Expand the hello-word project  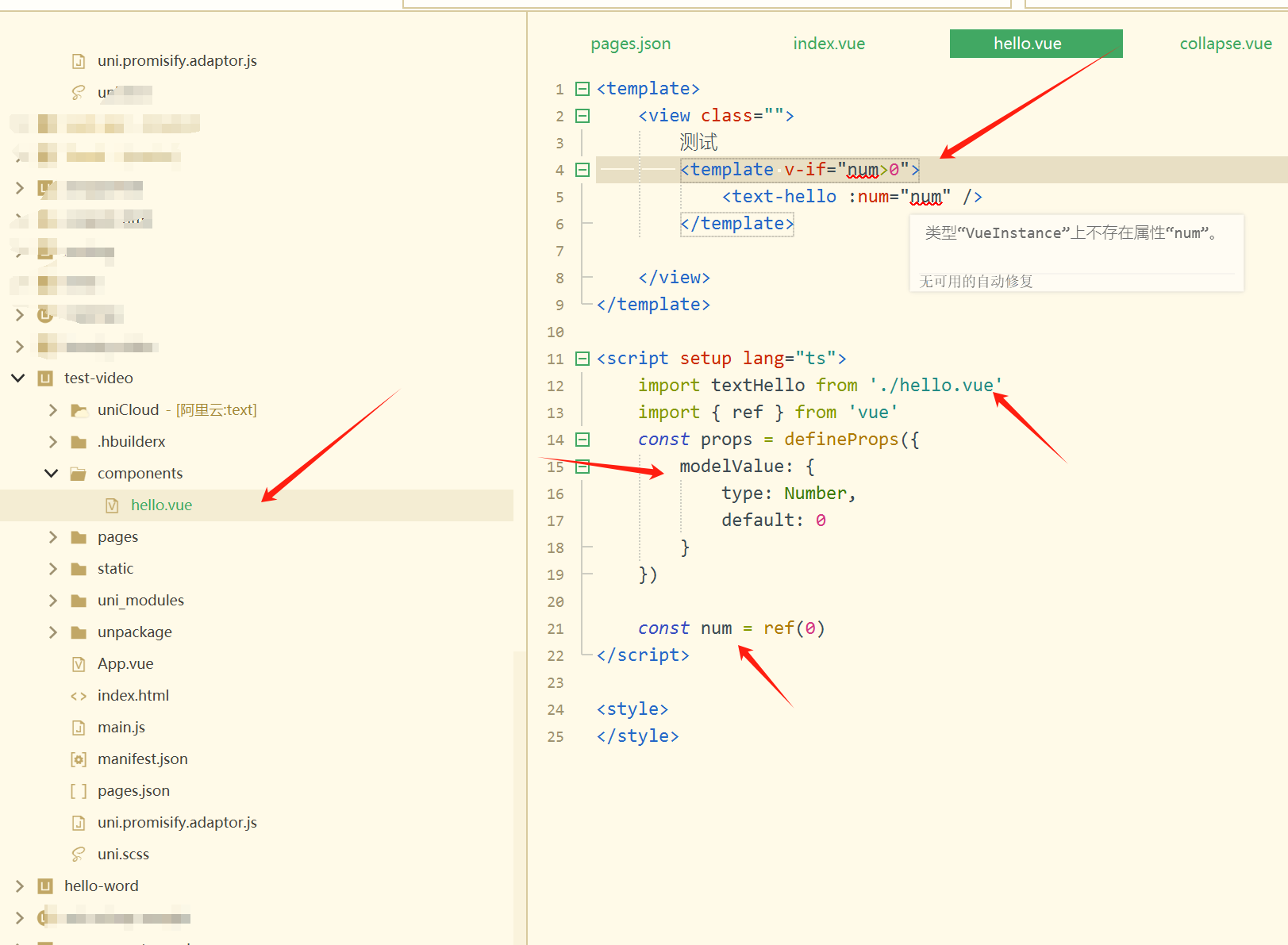pos(19,885)
